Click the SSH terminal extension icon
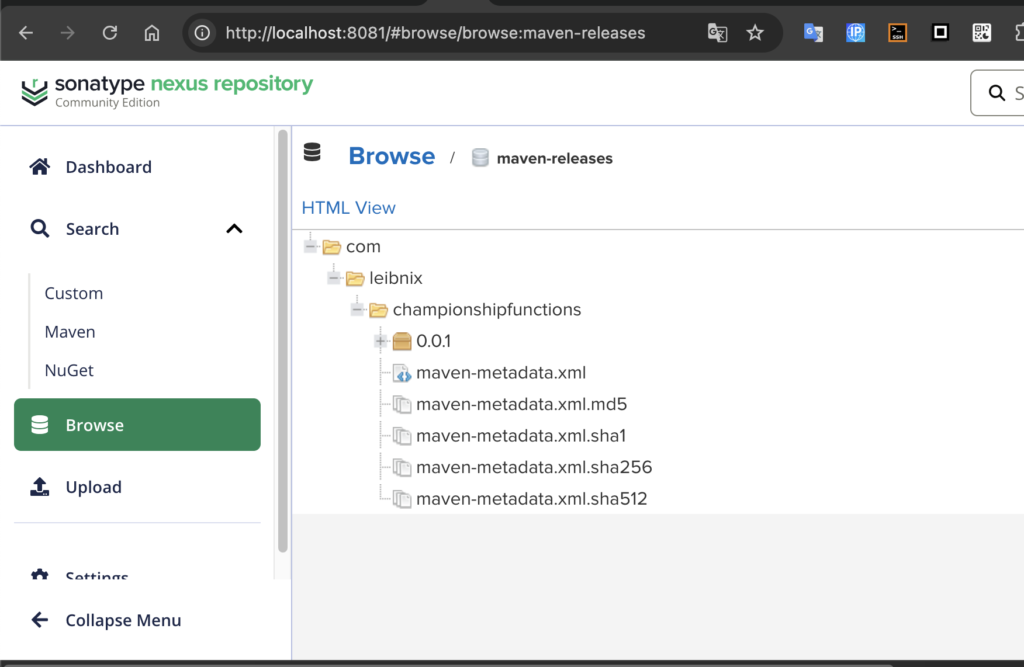Image resolution: width=1024 pixels, height=667 pixels. 898,33
